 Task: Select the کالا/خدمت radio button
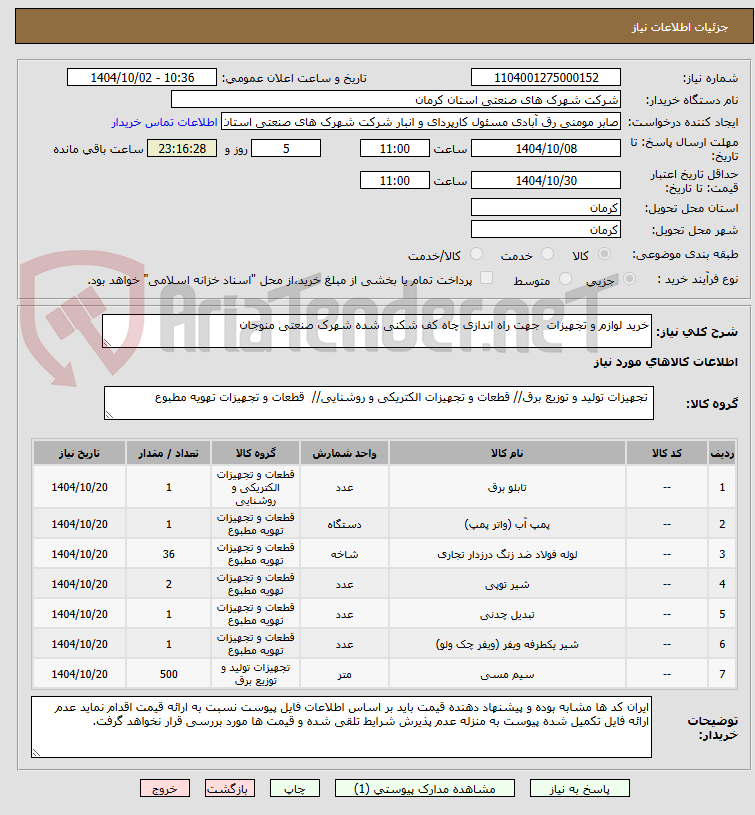476,254
